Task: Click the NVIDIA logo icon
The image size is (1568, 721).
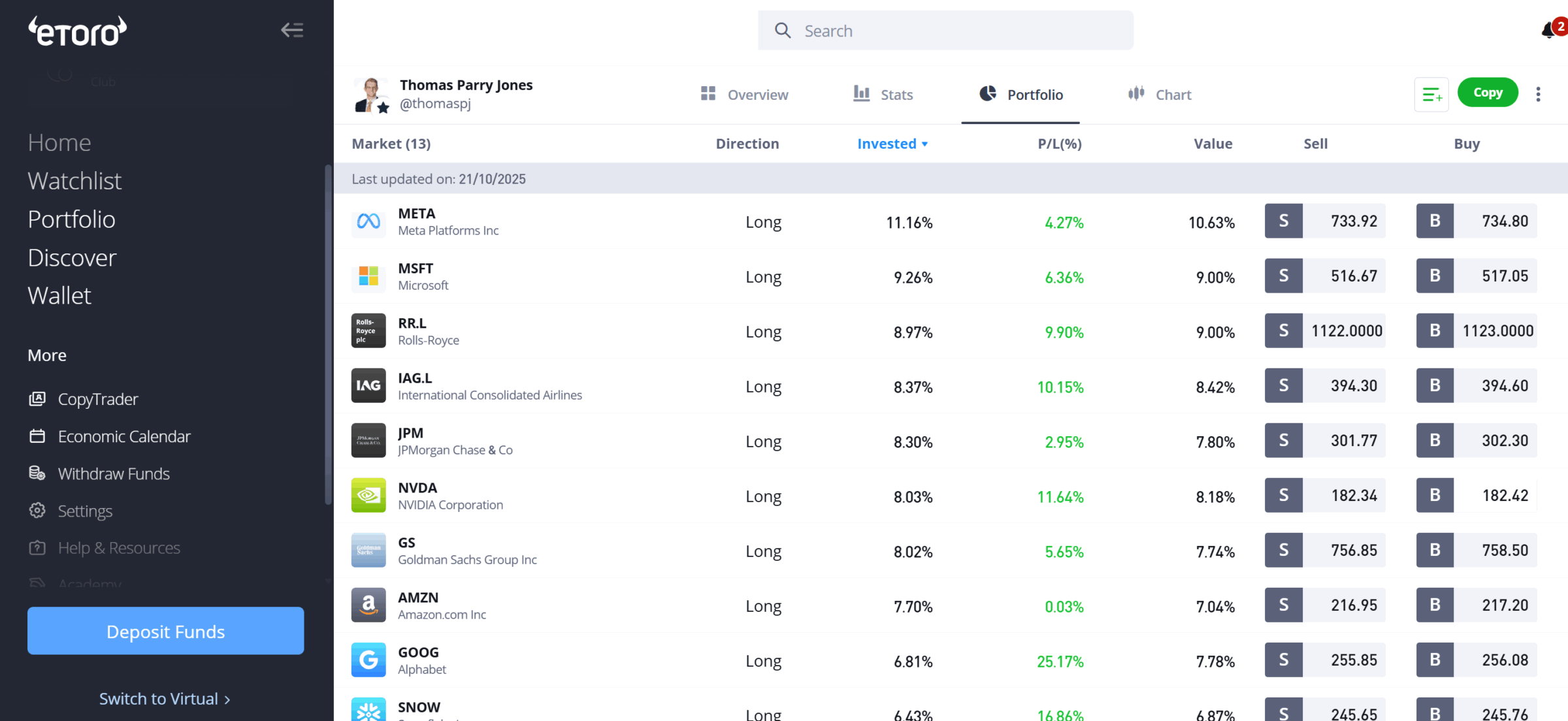Action: click(368, 496)
